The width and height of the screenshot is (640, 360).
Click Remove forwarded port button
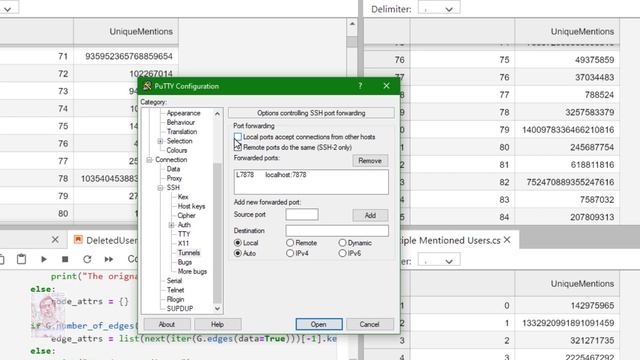370,161
